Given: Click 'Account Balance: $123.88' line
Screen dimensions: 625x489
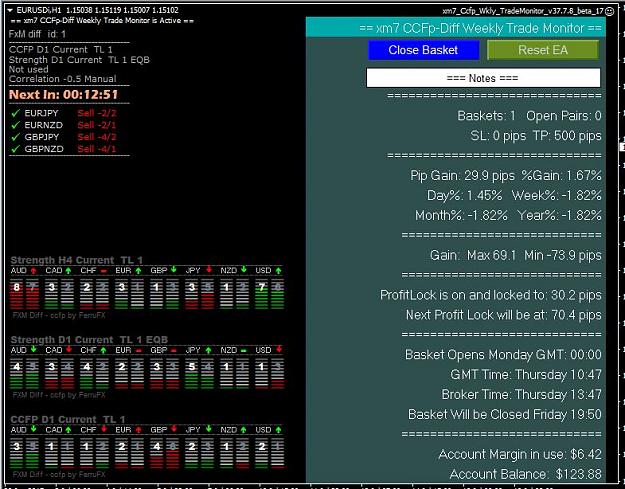Looking at the screenshot, I should 525,474.
